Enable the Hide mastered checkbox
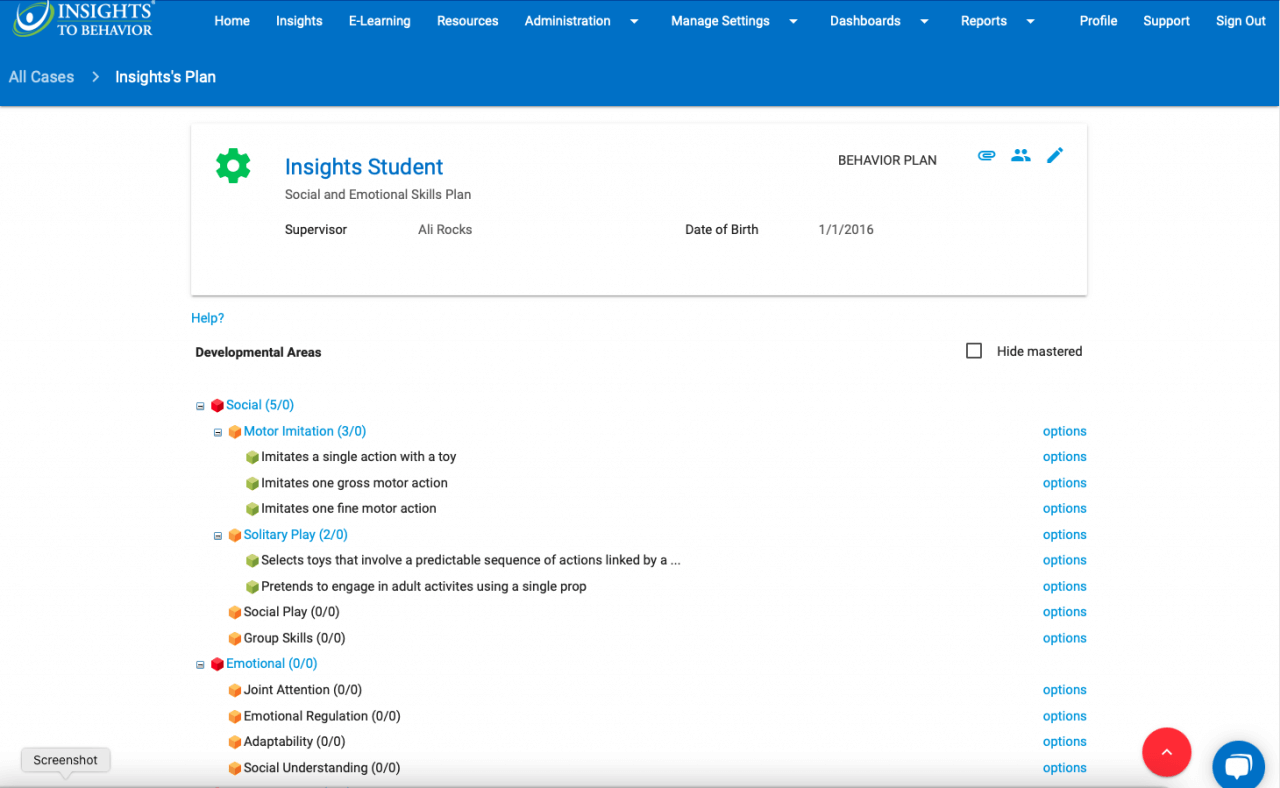The height and width of the screenshot is (788, 1280). pos(974,351)
